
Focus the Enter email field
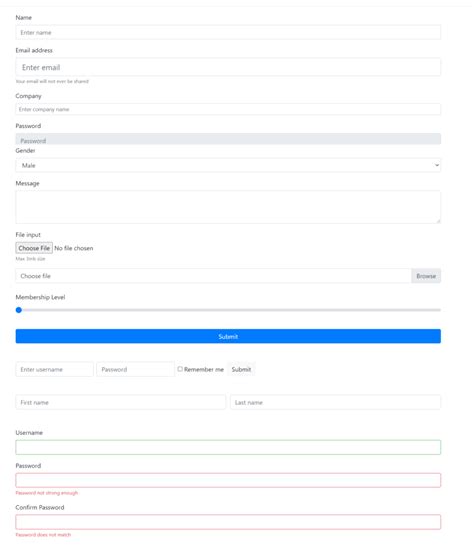pos(228,67)
